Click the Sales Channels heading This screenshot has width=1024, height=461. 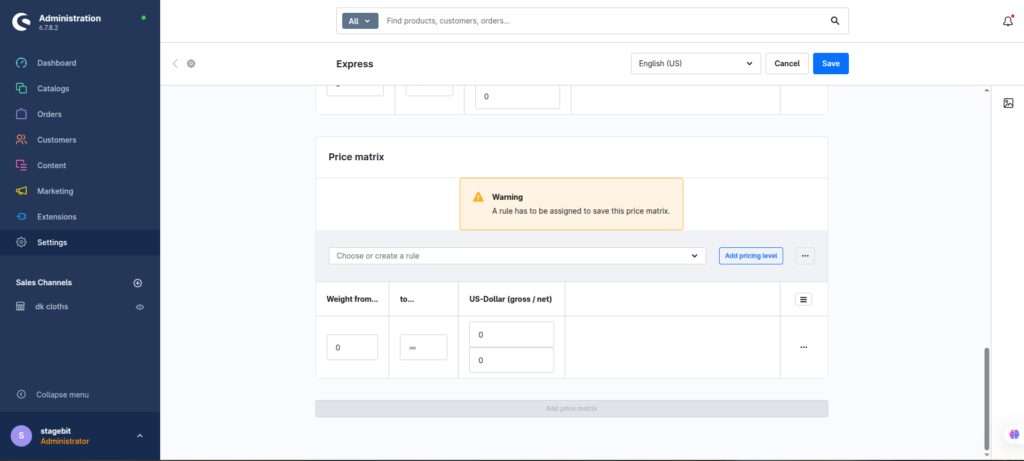click(x=44, y=283)
